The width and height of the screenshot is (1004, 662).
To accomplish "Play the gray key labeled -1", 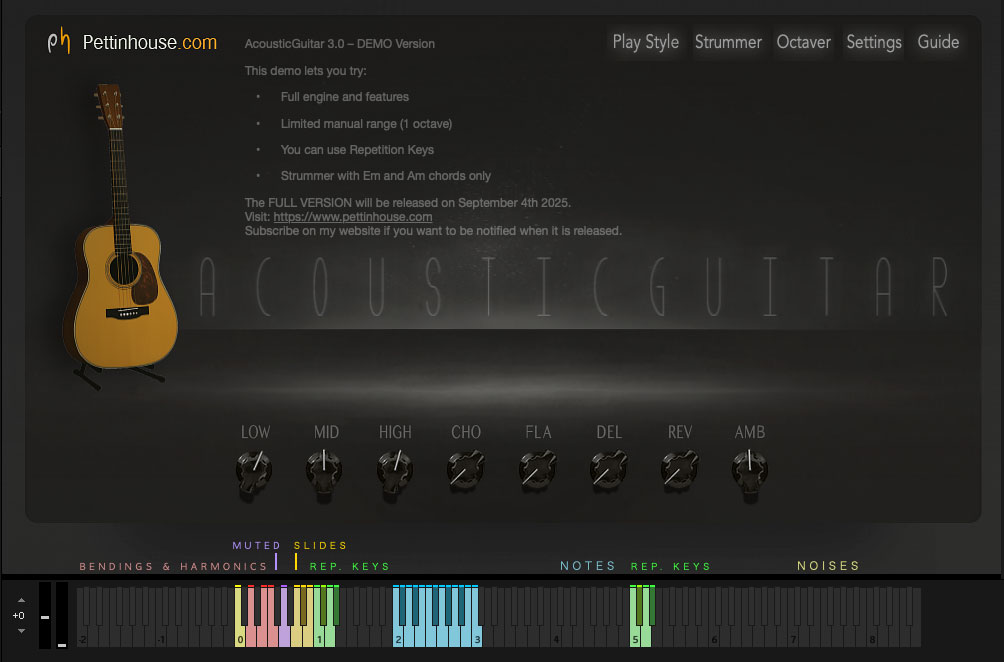I will click(x=161, y=637).
